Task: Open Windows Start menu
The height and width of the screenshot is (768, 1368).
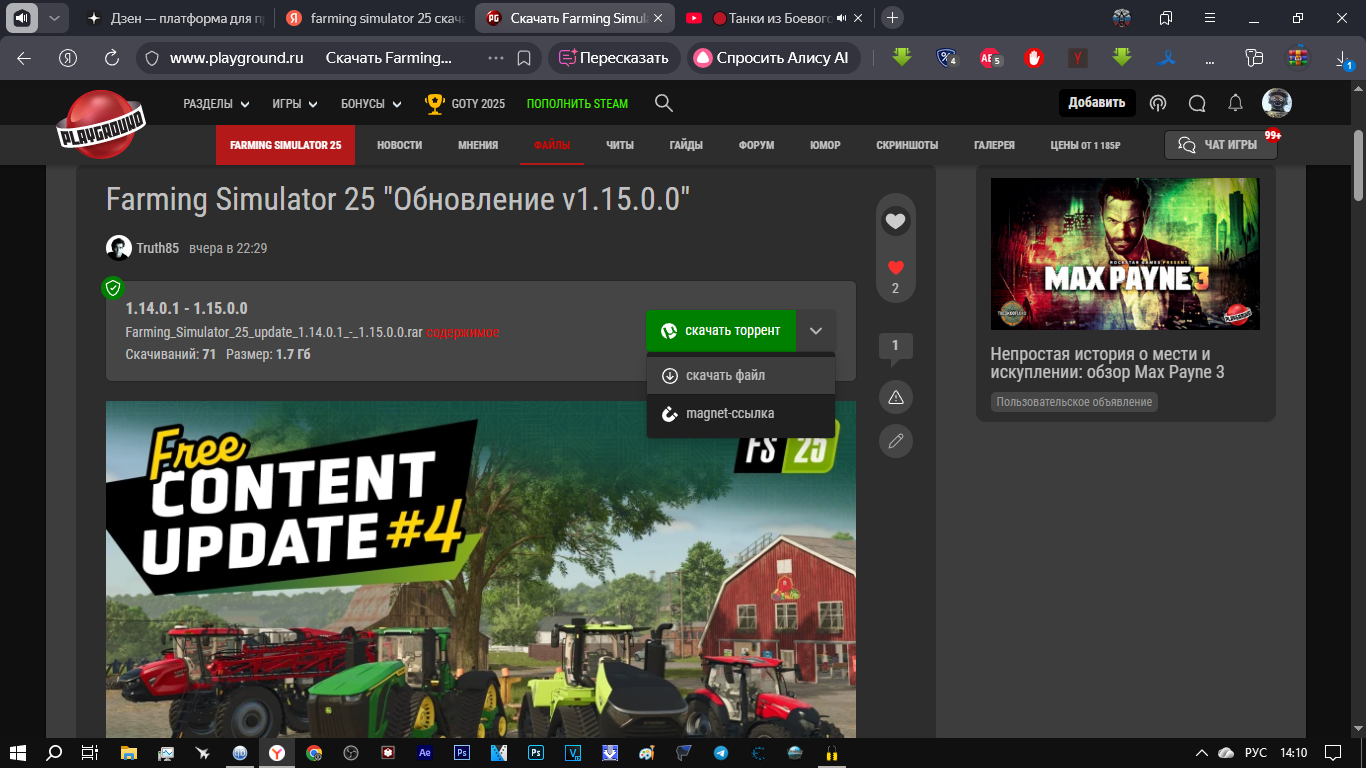Action: click(18, 752)
